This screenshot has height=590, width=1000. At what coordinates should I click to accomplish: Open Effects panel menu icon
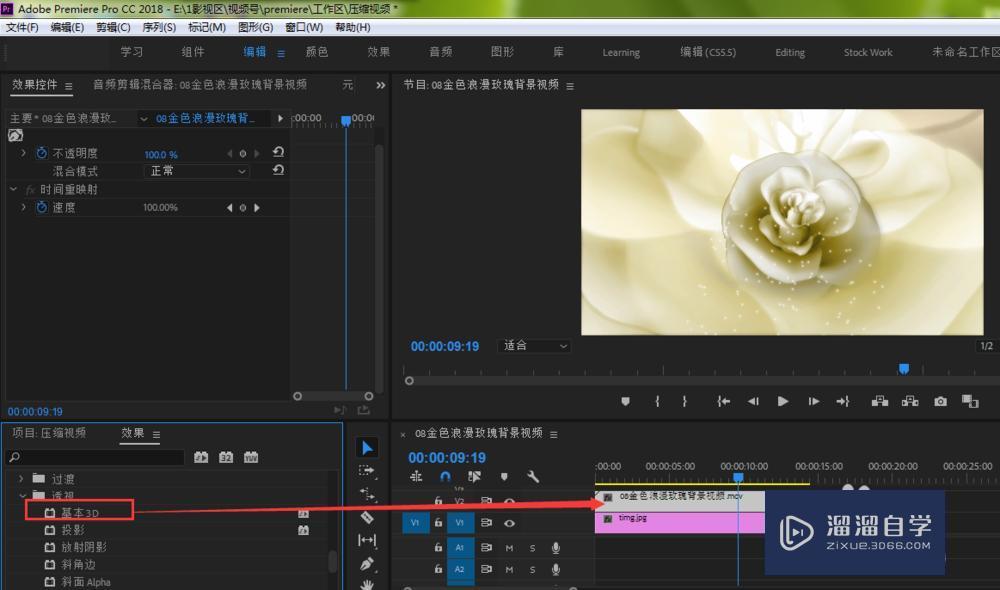pyautogui.click(x=156, y=434)
